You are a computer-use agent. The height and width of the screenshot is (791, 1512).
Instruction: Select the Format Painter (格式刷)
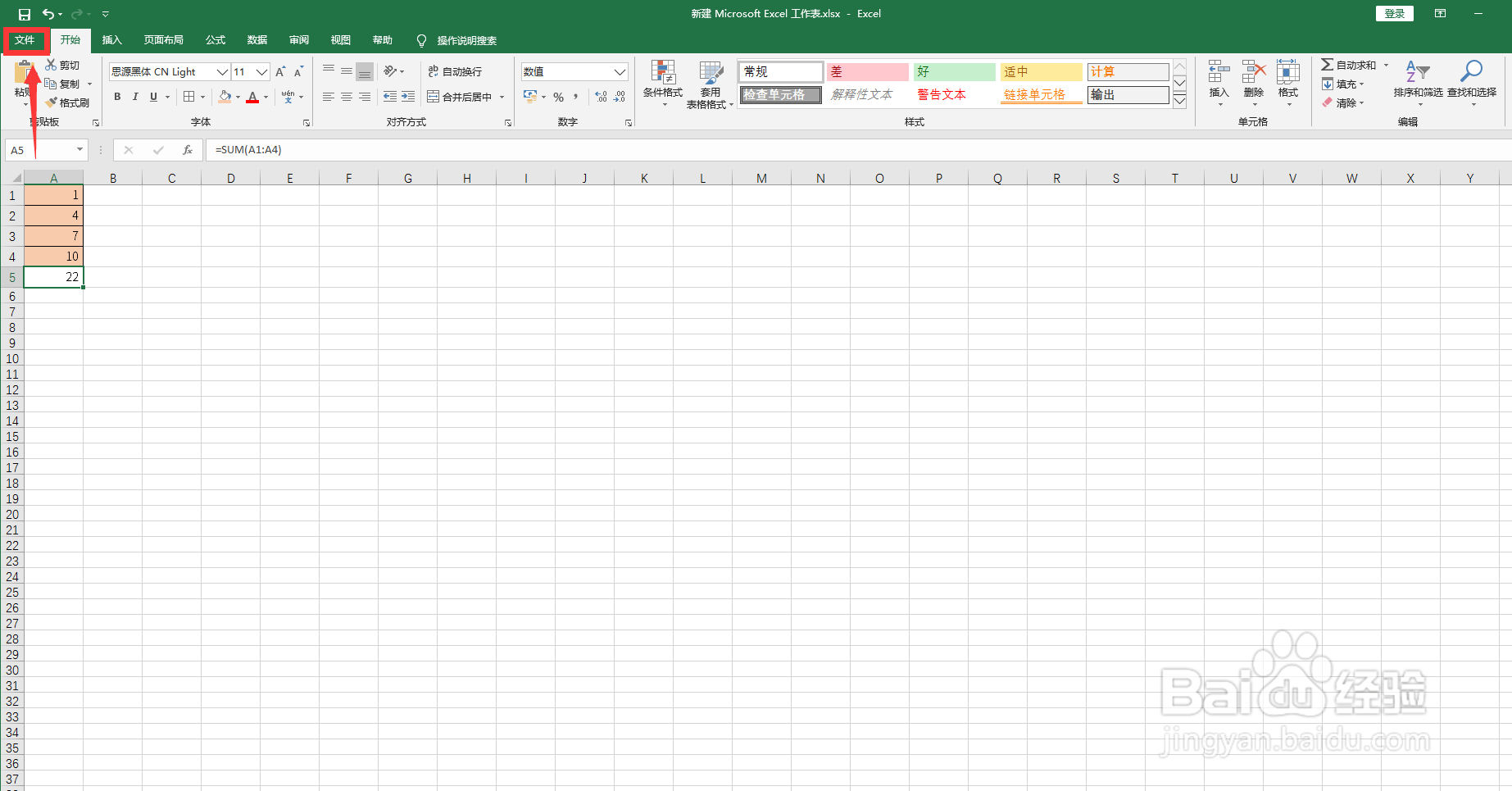(x=68, y=102)
